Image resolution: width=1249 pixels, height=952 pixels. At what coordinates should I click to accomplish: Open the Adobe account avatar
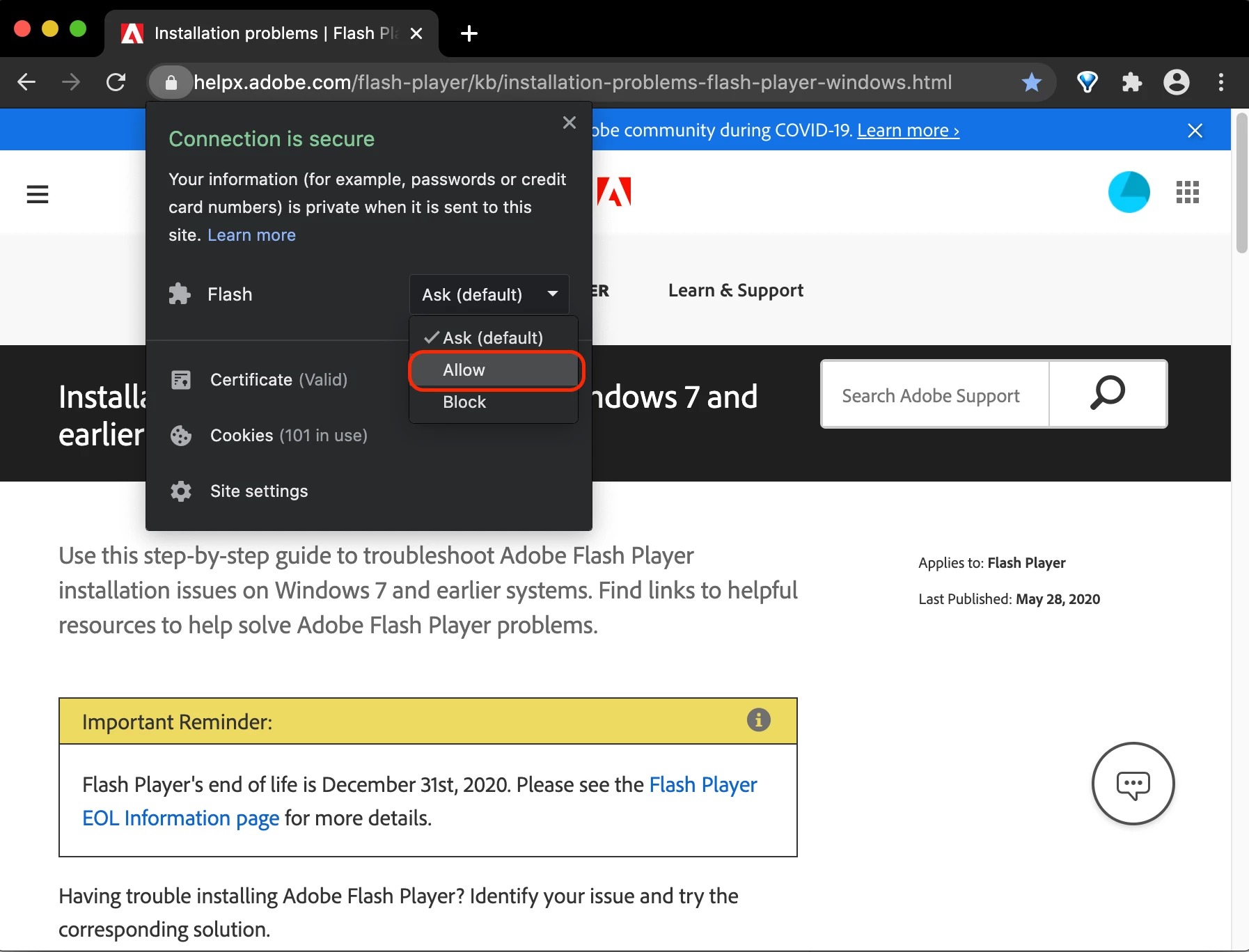[x=1129, y=192]
